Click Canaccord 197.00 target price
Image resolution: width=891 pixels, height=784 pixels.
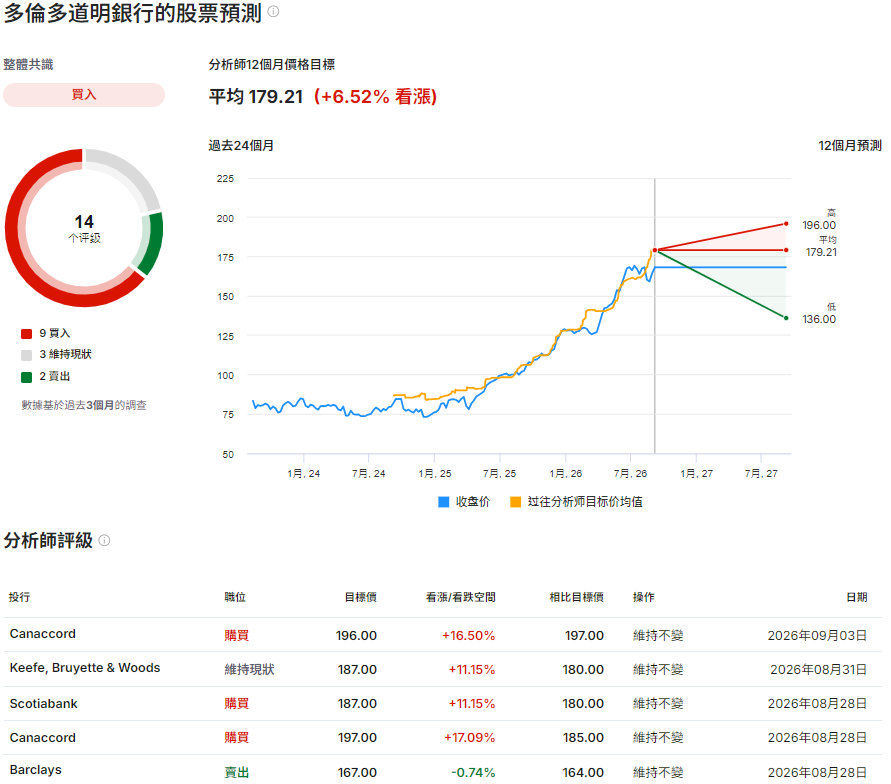pos(357,738)
